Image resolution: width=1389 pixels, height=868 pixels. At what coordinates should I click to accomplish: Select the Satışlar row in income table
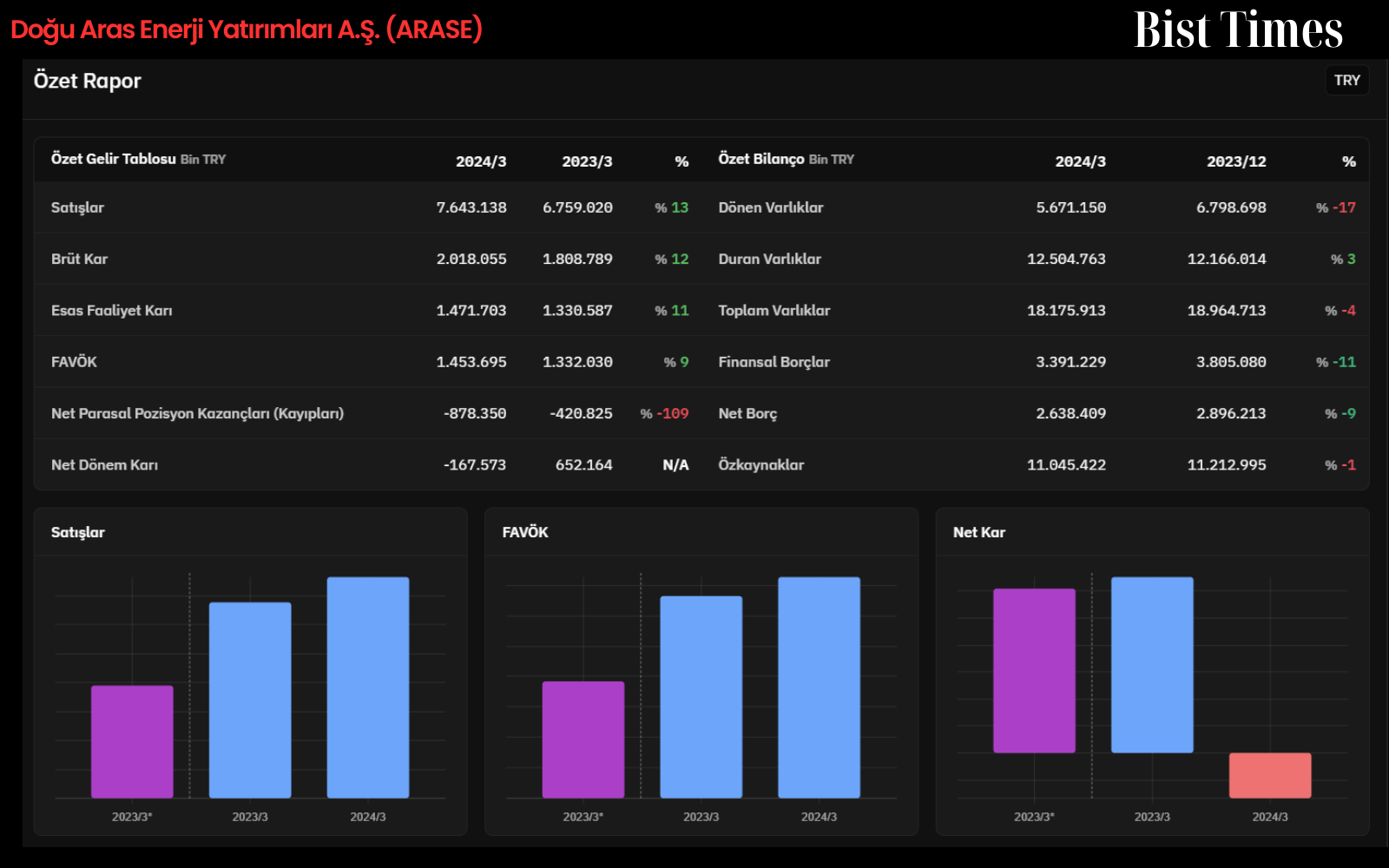pos(368,207)
